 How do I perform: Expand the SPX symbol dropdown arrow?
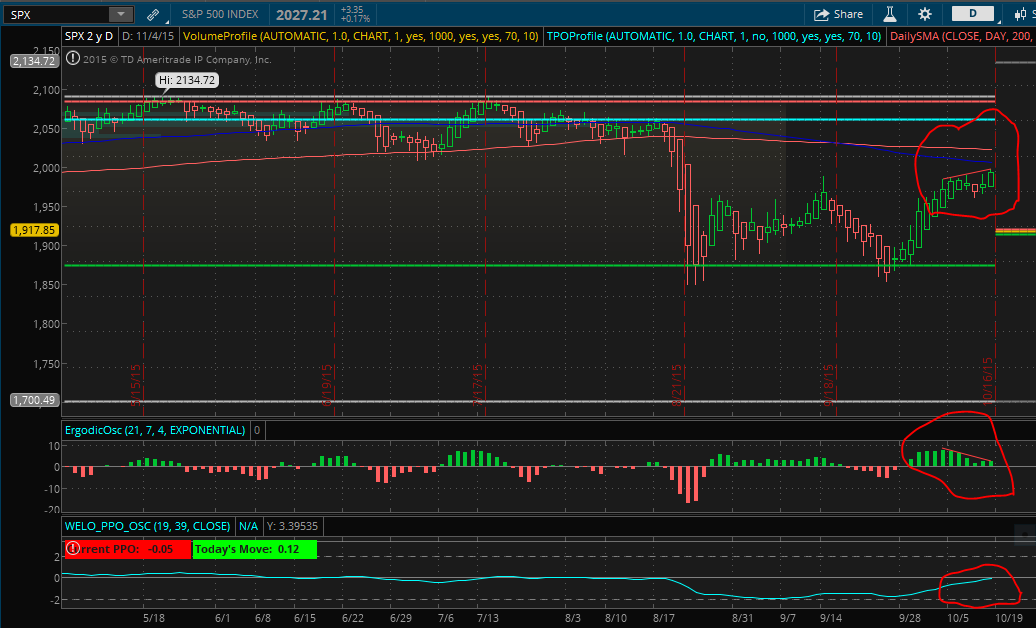point(120,14)
